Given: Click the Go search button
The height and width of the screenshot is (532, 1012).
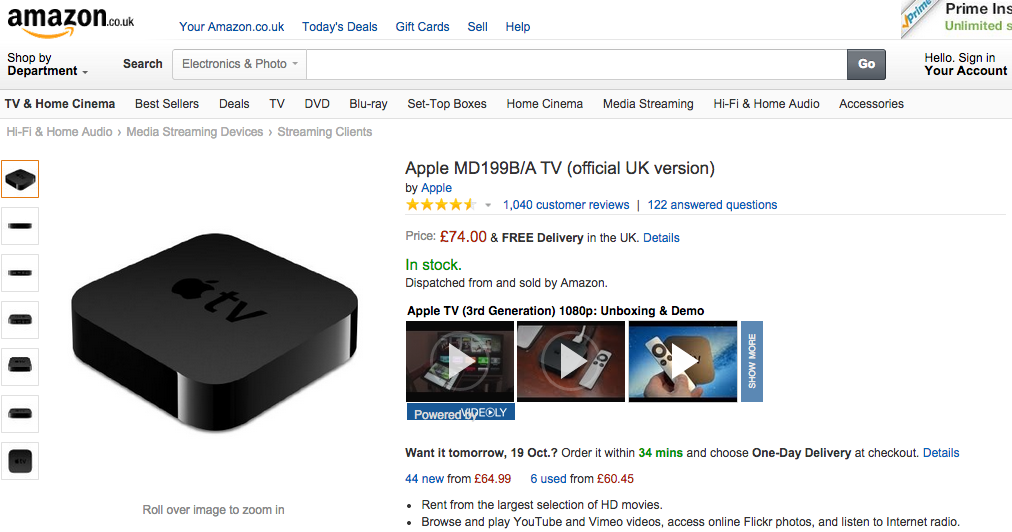Looking at the screenshot, I should tap(866, 64).
